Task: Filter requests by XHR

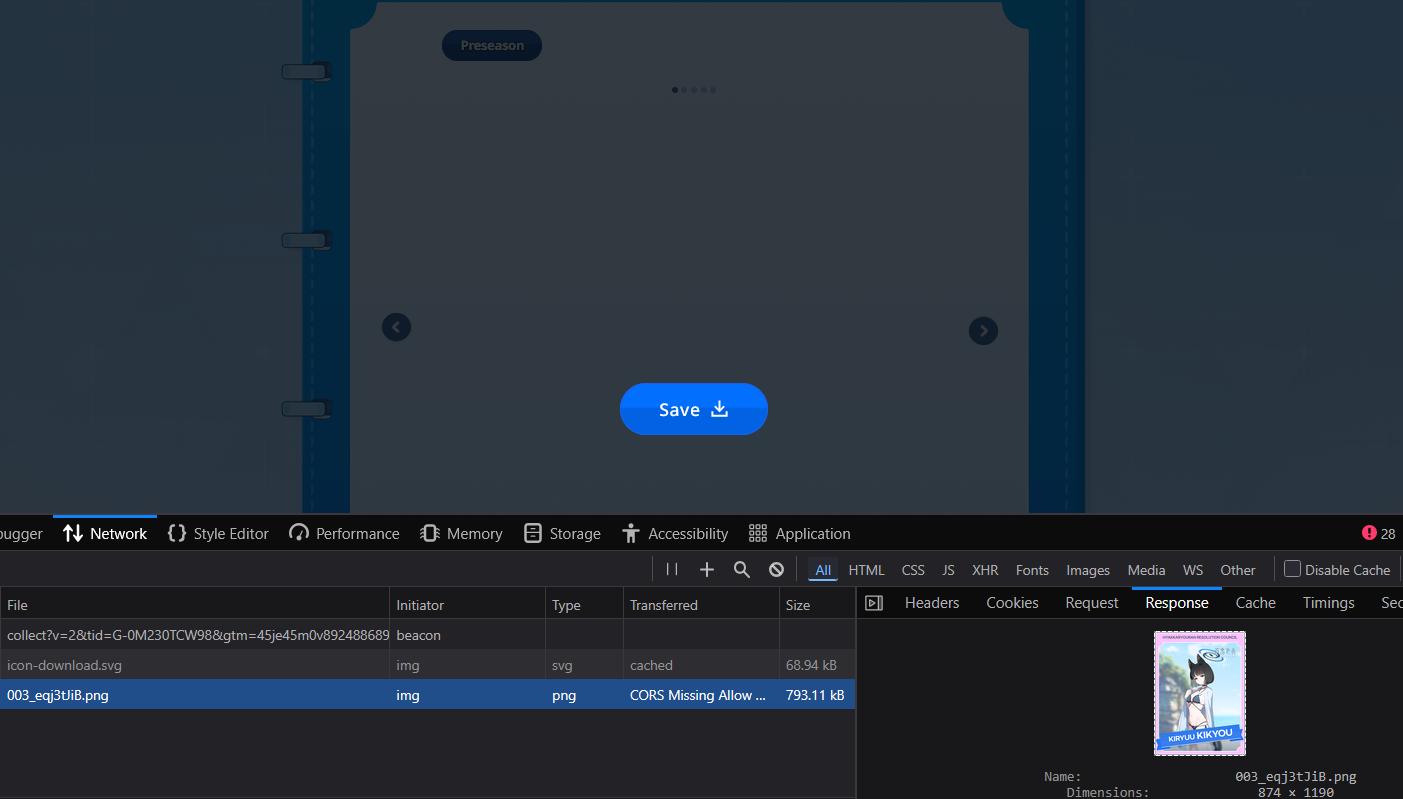Action: (x=985, y=570)
